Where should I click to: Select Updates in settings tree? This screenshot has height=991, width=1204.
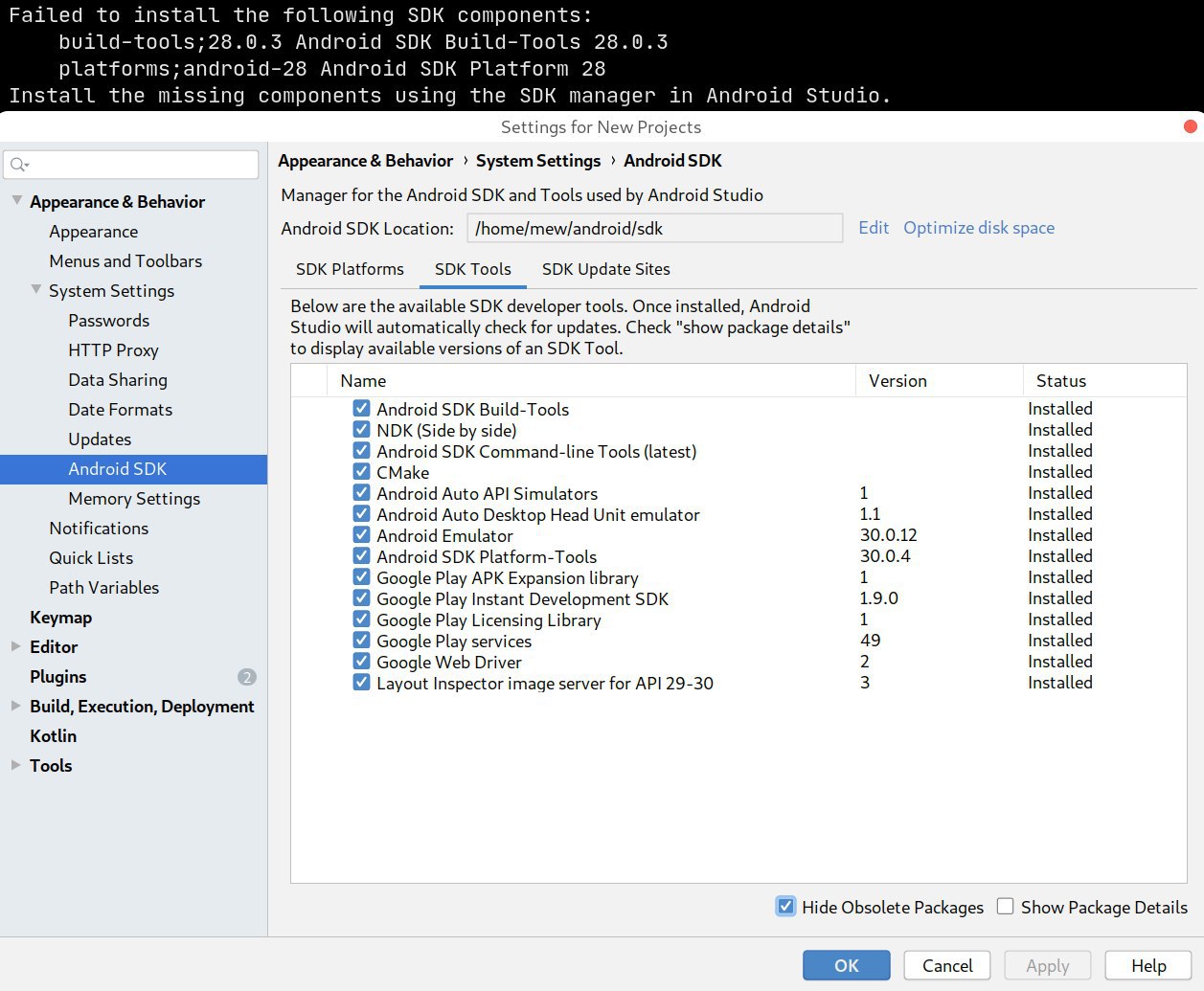pyautogui.click(x=100, y=439)
